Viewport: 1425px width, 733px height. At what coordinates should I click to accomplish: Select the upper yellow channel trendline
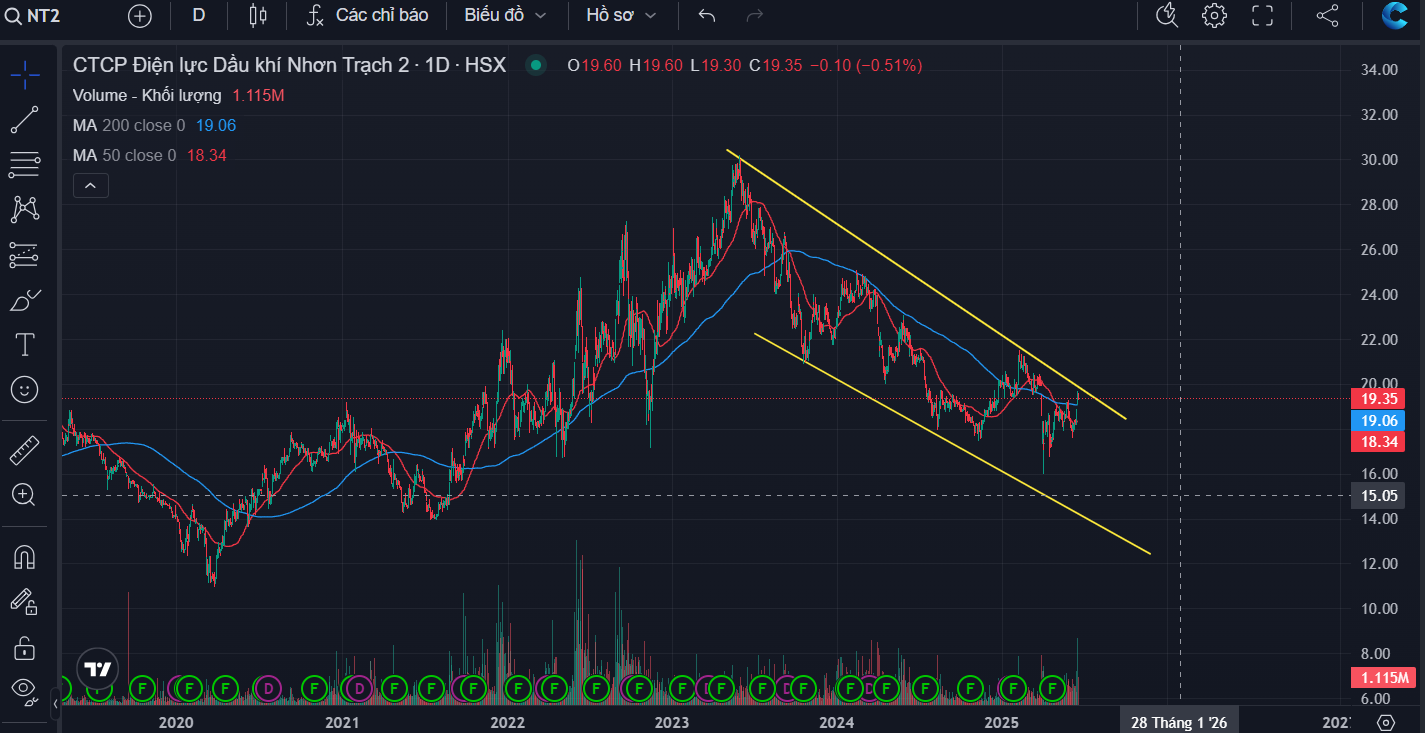point(926,285)
